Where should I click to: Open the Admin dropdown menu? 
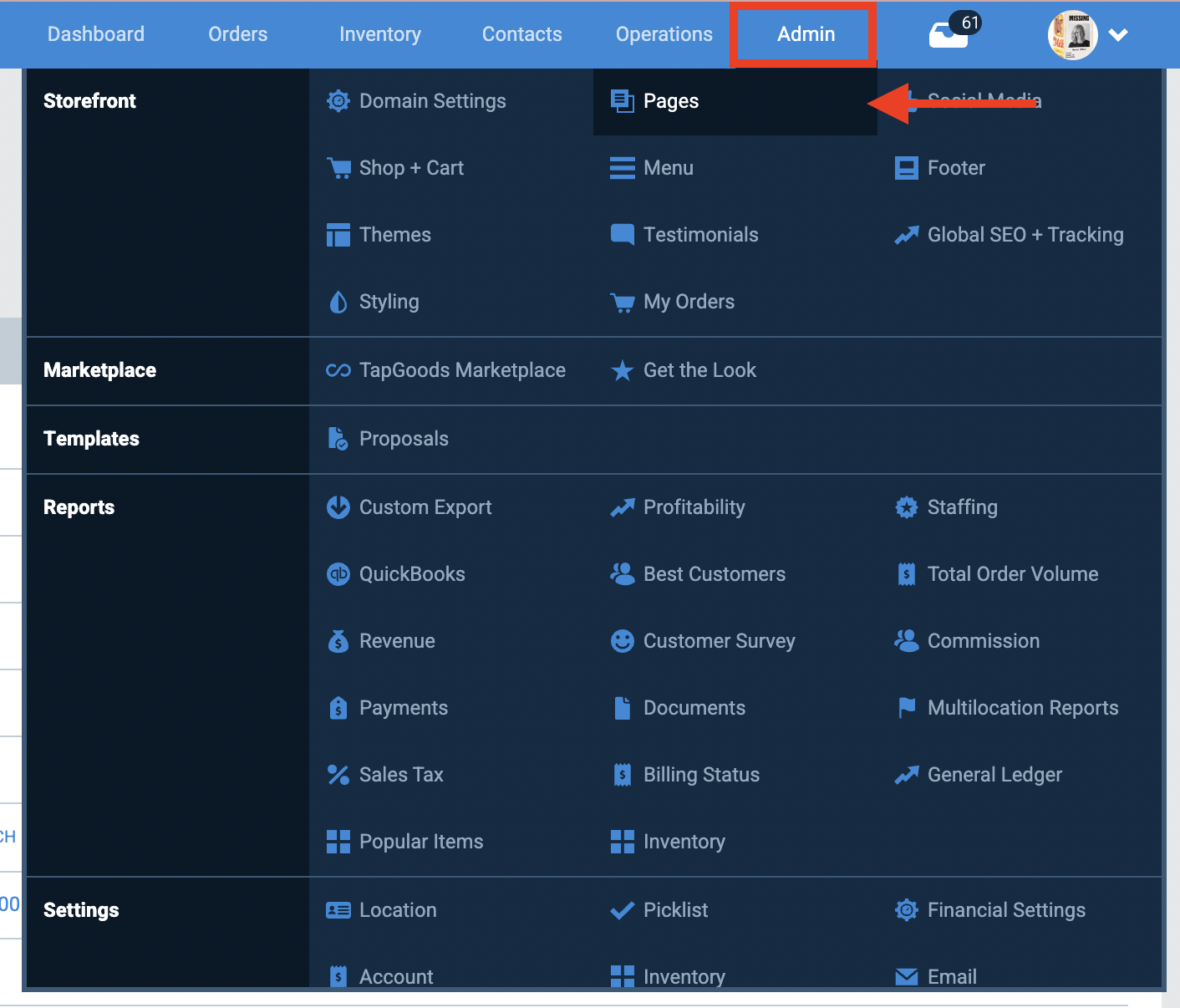(x=805, y=34)
